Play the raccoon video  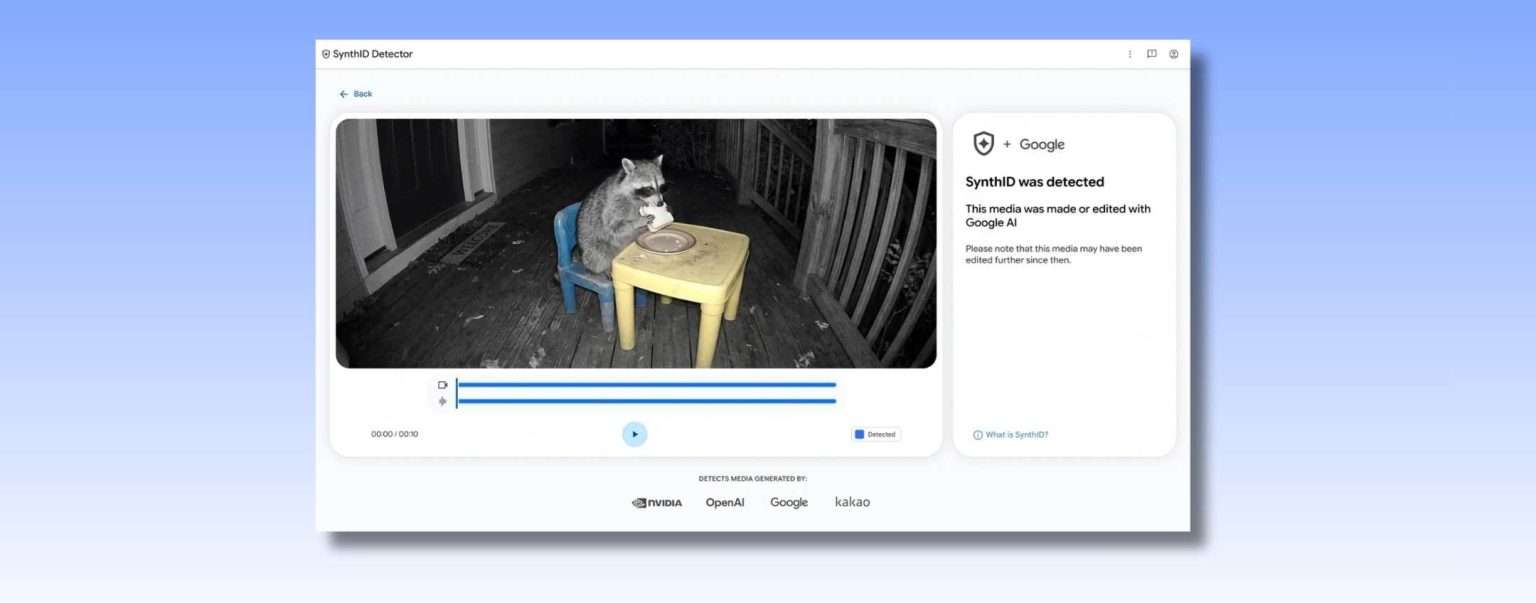[635, 434]
